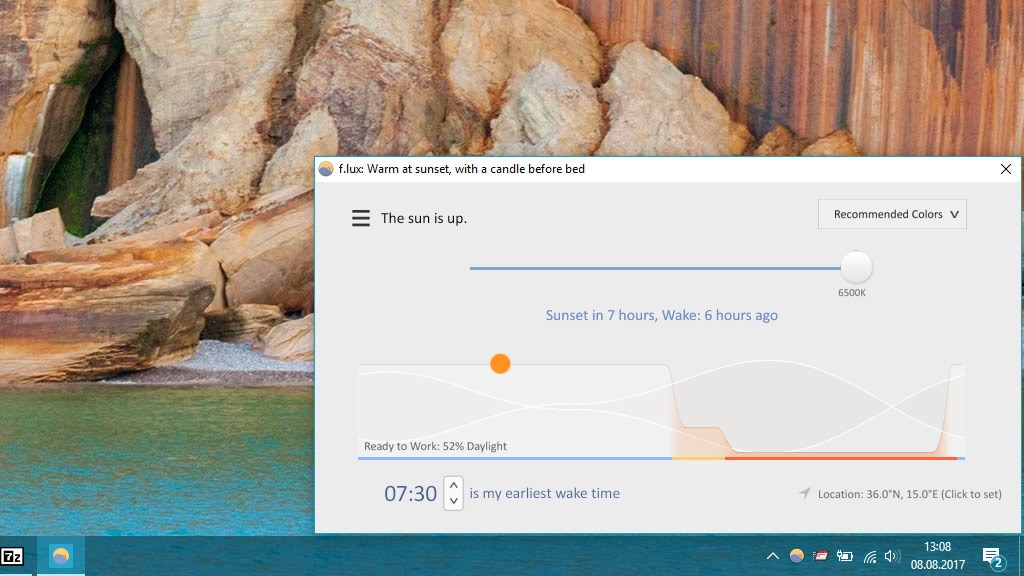
Task: Show hidden system tray icons
Action: tap(773, 556)
